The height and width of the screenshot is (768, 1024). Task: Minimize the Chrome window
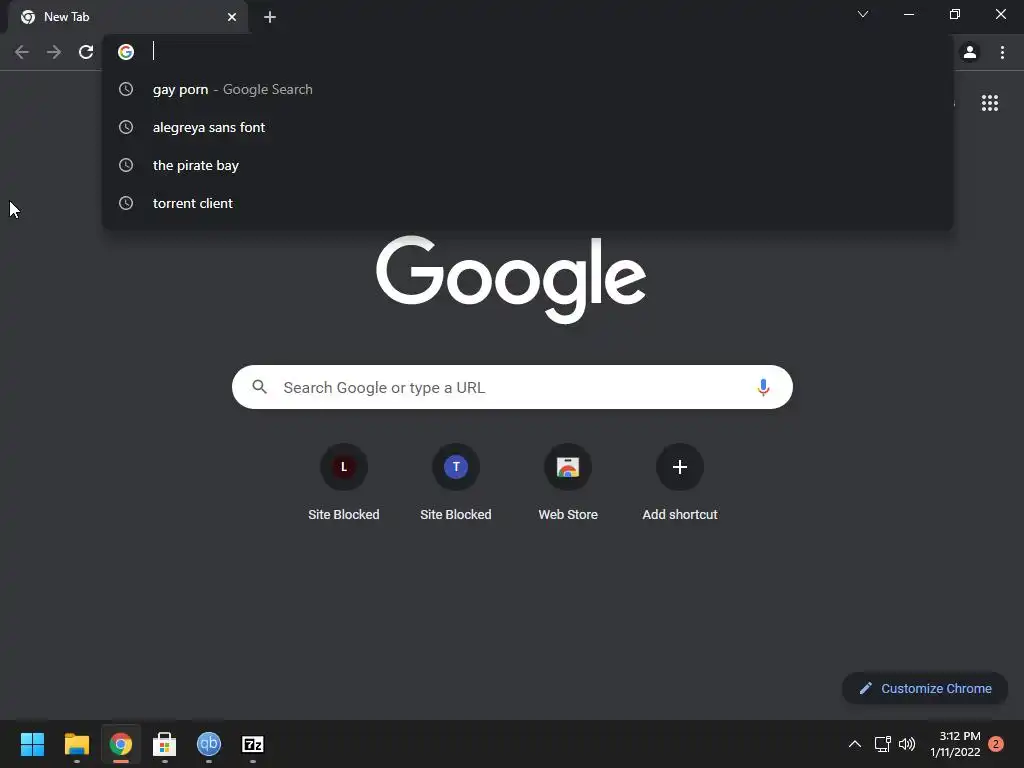click(x=908, y=14)
